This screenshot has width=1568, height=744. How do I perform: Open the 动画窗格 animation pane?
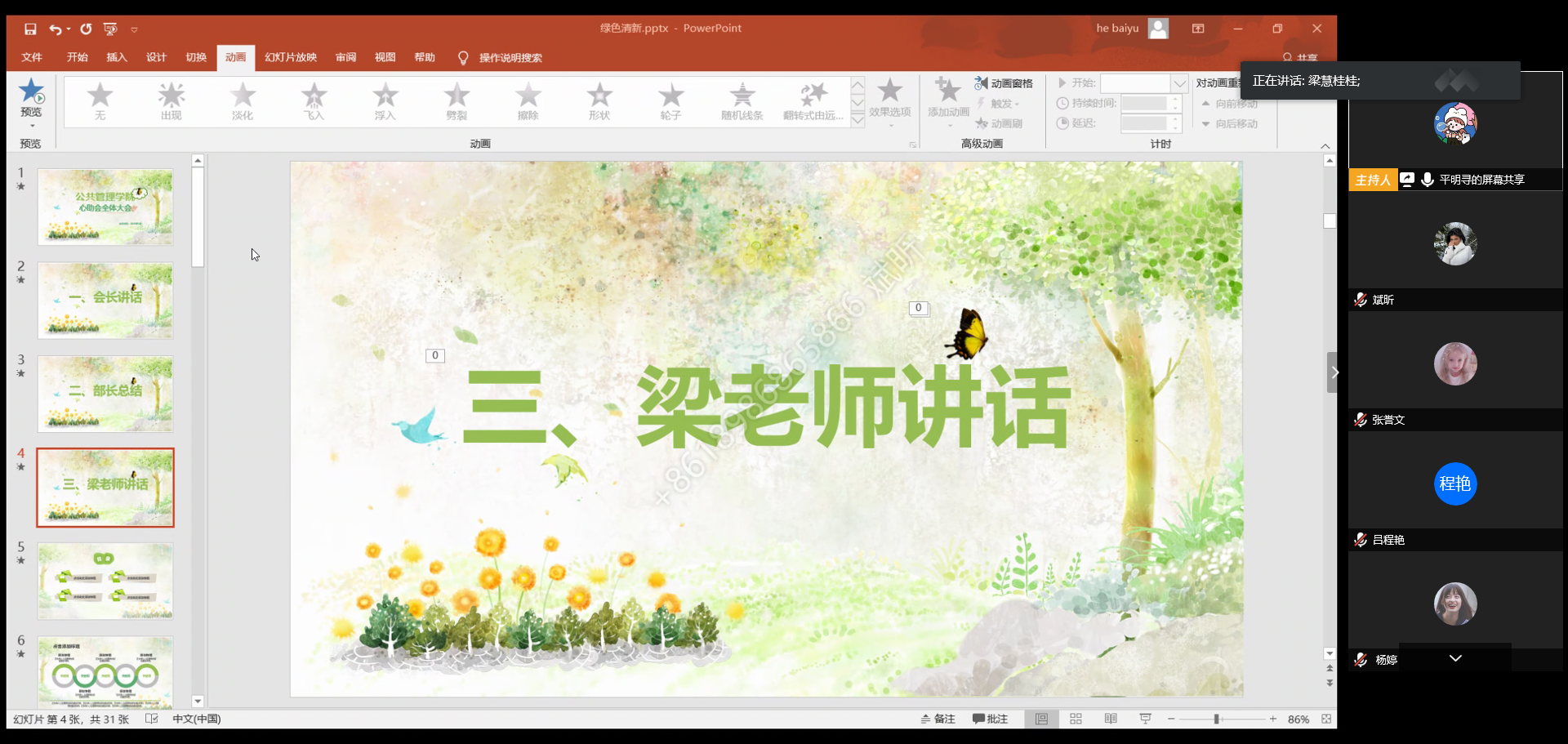pos(1004,83)
